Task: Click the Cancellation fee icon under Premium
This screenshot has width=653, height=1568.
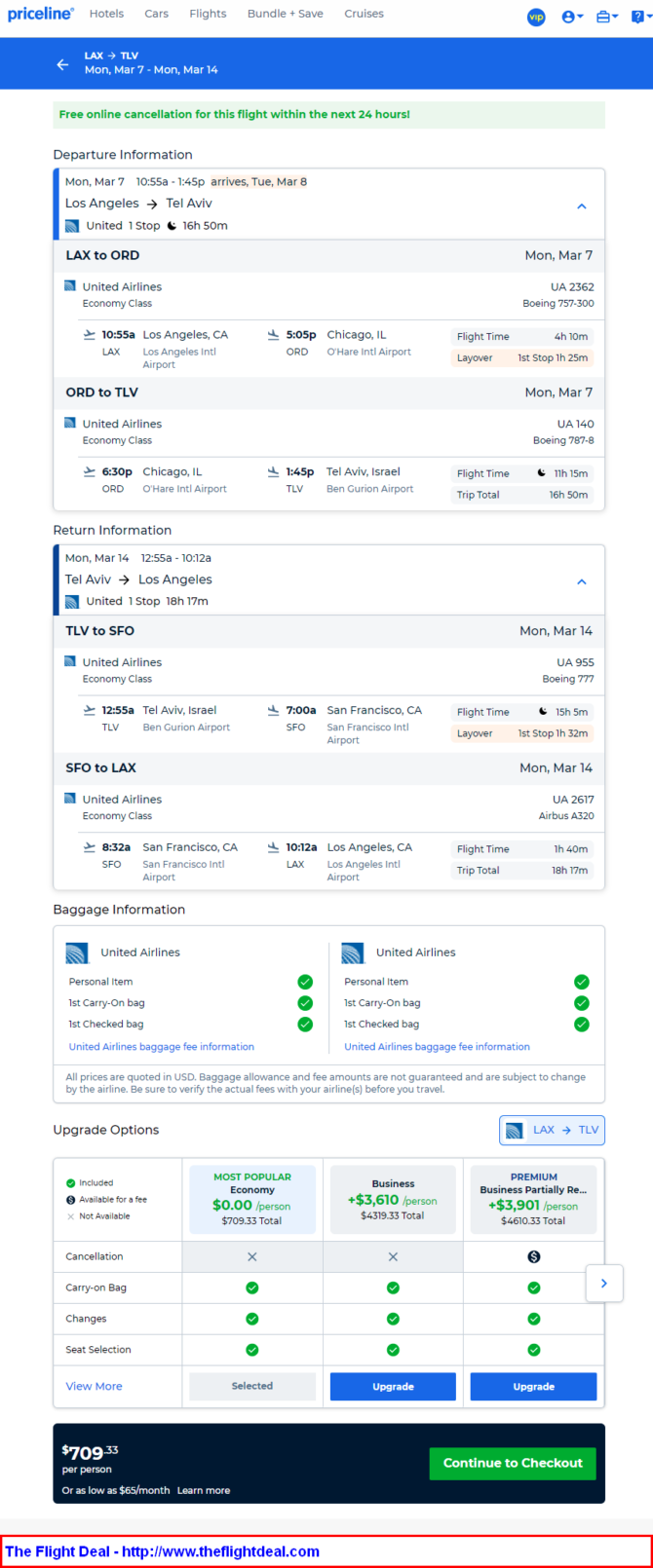Action: click(534, 1257)
